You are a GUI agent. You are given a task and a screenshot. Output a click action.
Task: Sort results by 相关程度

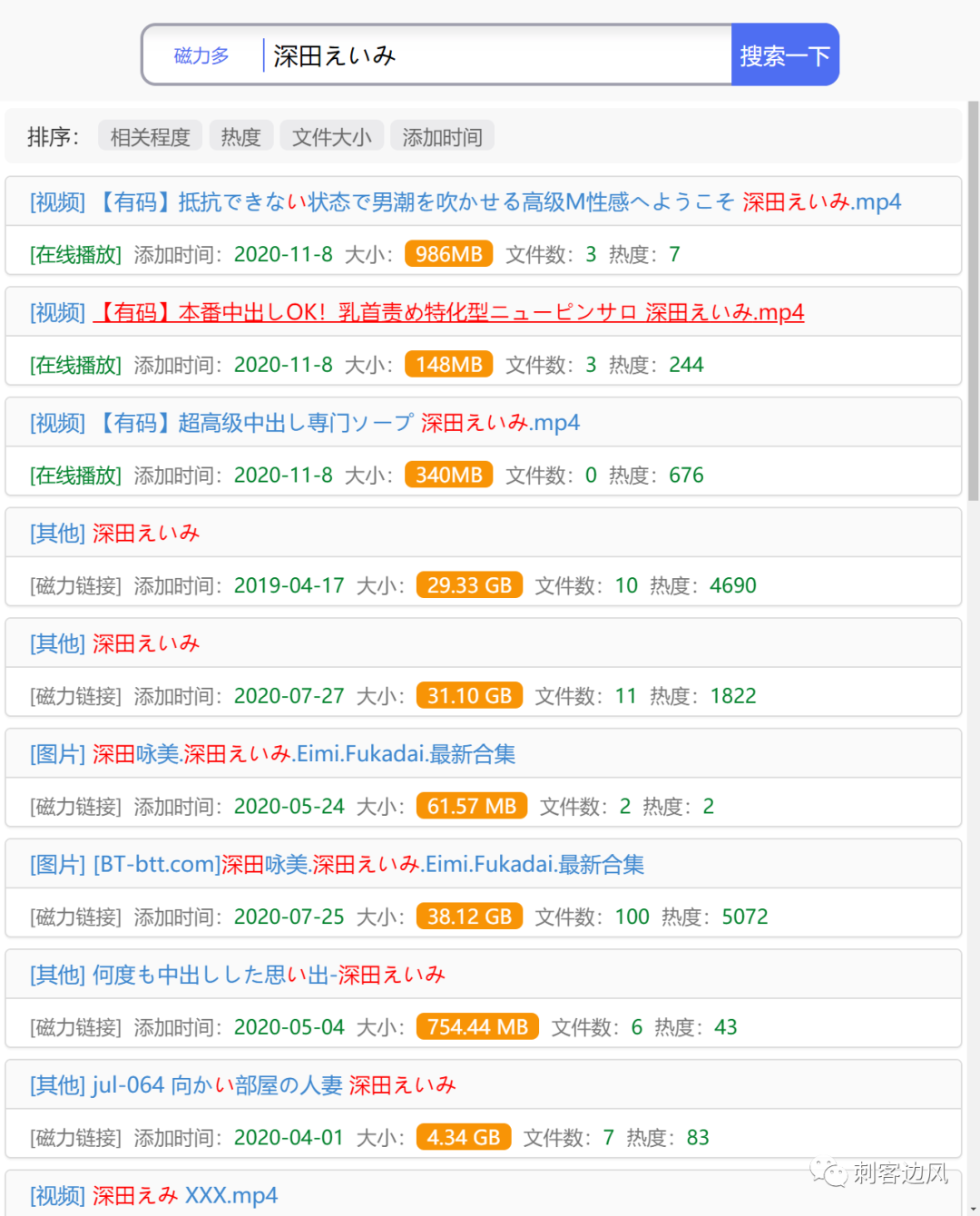pos(150,137)
